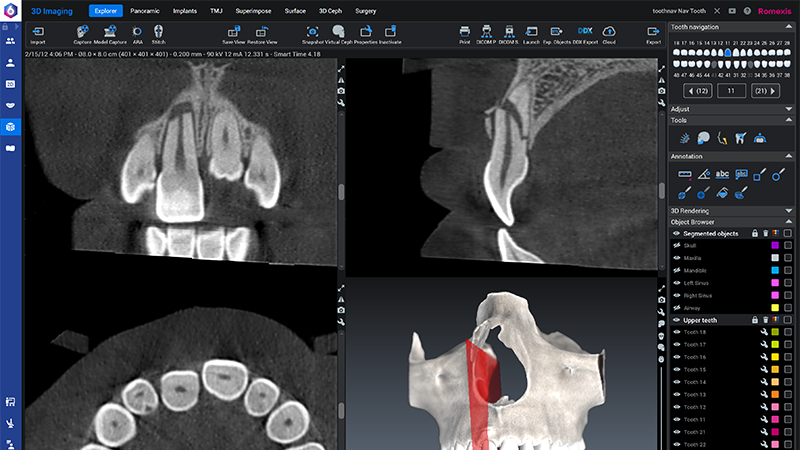Click the tooth number 11 field
The image size is (800, 450).
(731, 91)
